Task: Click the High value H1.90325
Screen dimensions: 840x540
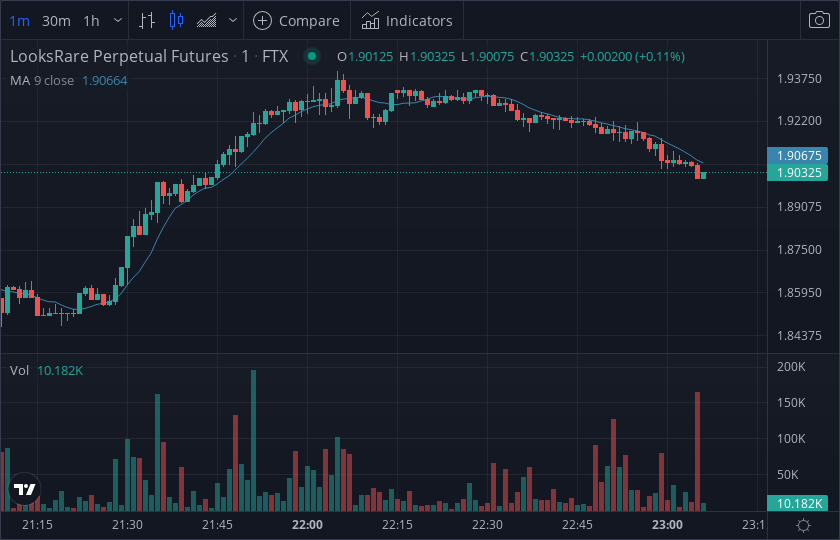Action: pos(427,57)
